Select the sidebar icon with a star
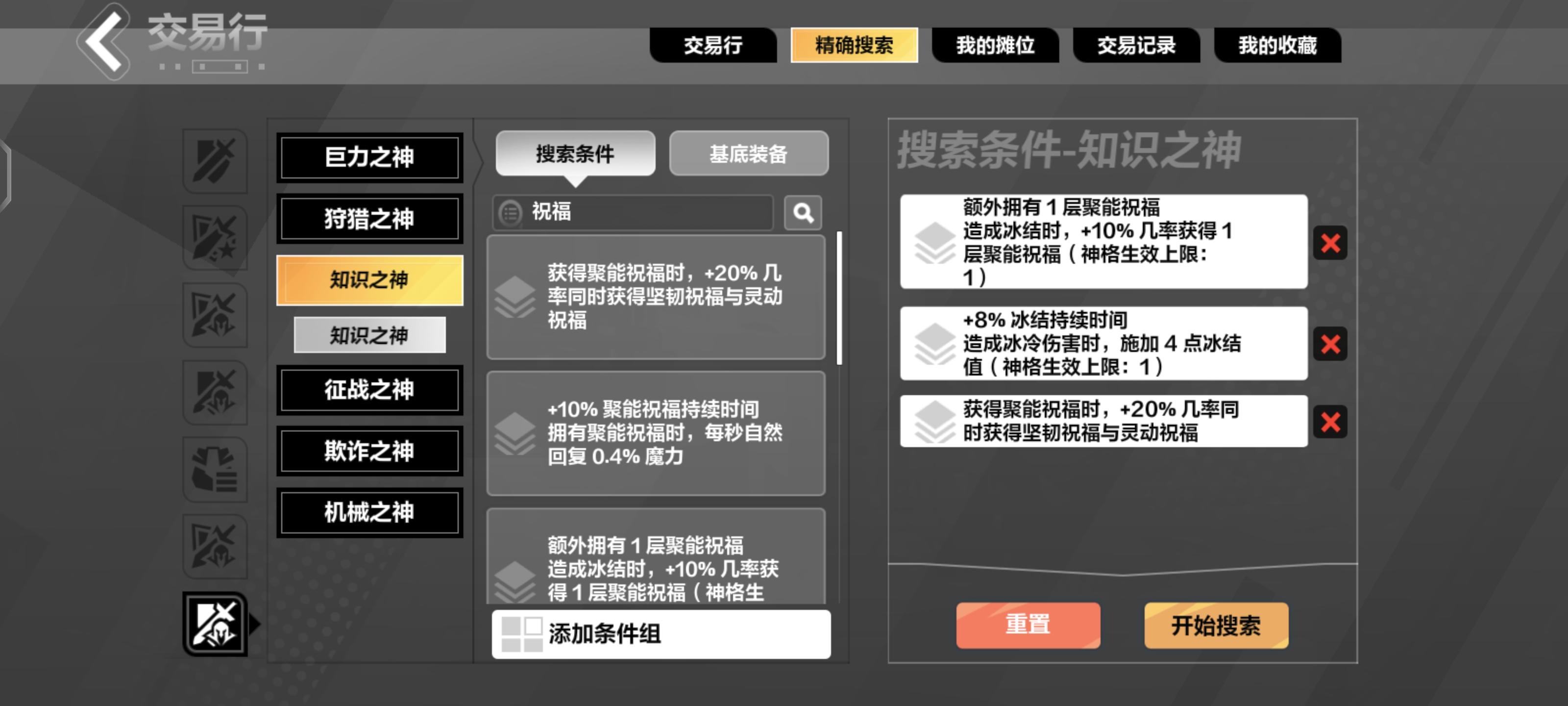Image resolution: width=1568 pixels, height=706 pixels. click(x=215, y=238)
